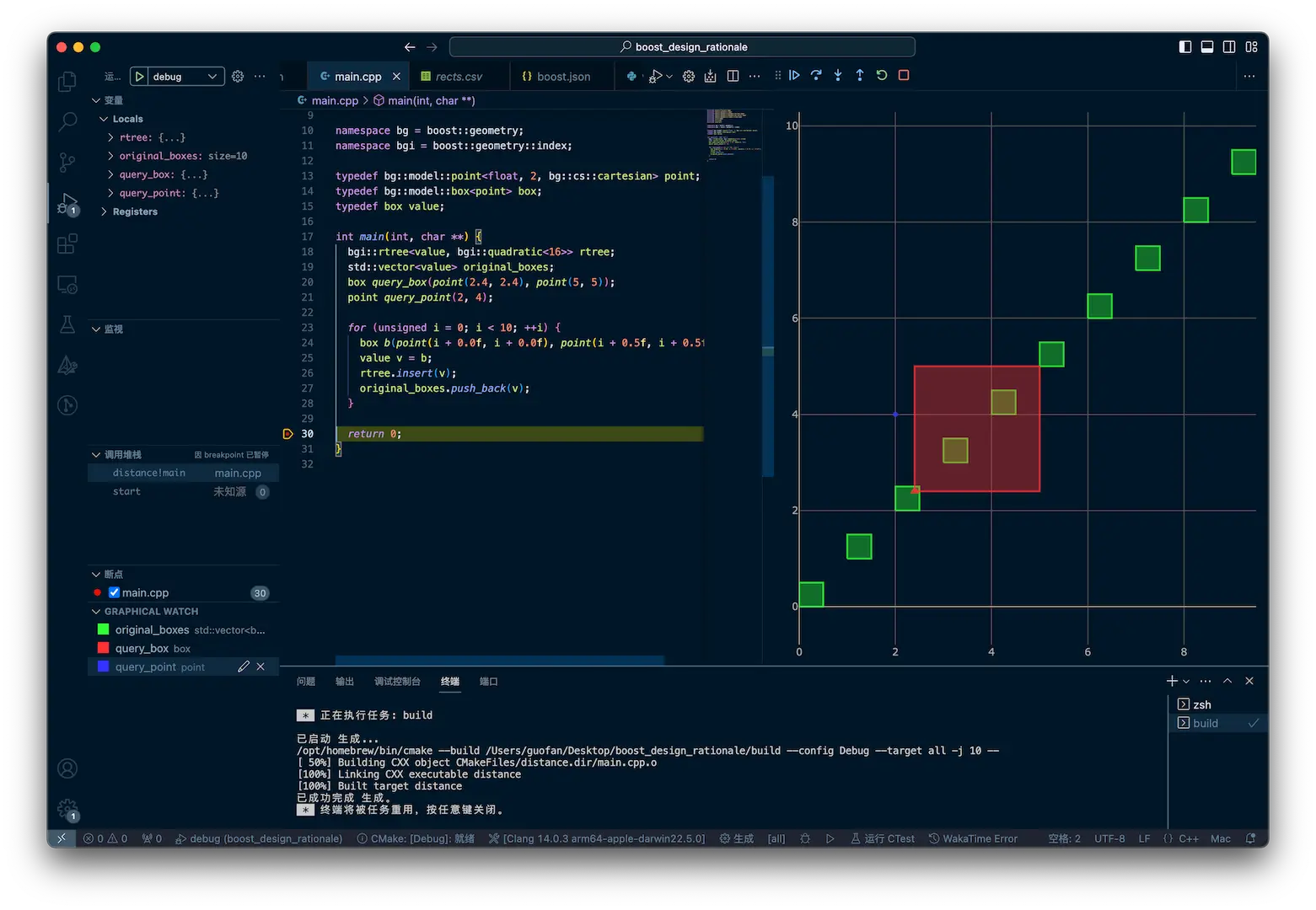Image resolution: width=1316 pixels, height=910 pixels.
Task: Open the Remote Explorer view
Action: (67, 285)
